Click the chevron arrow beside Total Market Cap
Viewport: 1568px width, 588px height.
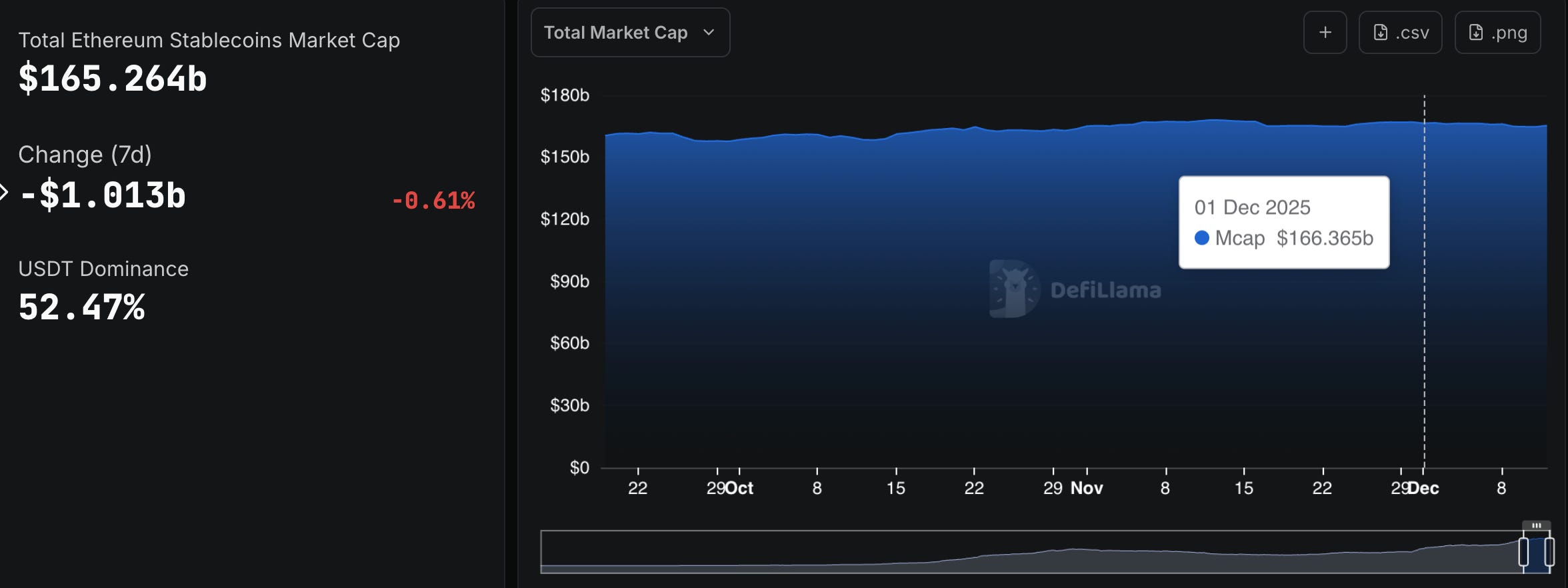pos(709,33)
